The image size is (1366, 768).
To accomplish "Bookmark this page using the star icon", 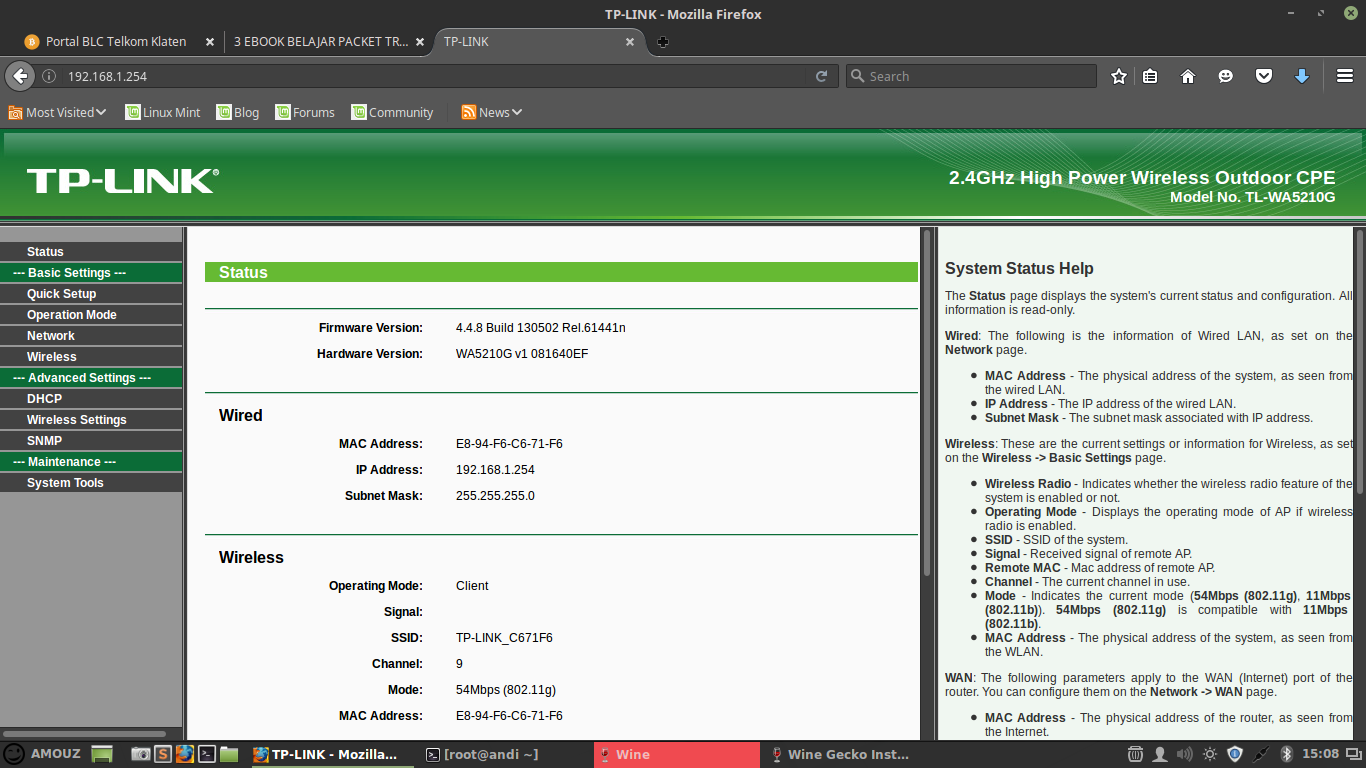I will click(x=1118, y=75).
